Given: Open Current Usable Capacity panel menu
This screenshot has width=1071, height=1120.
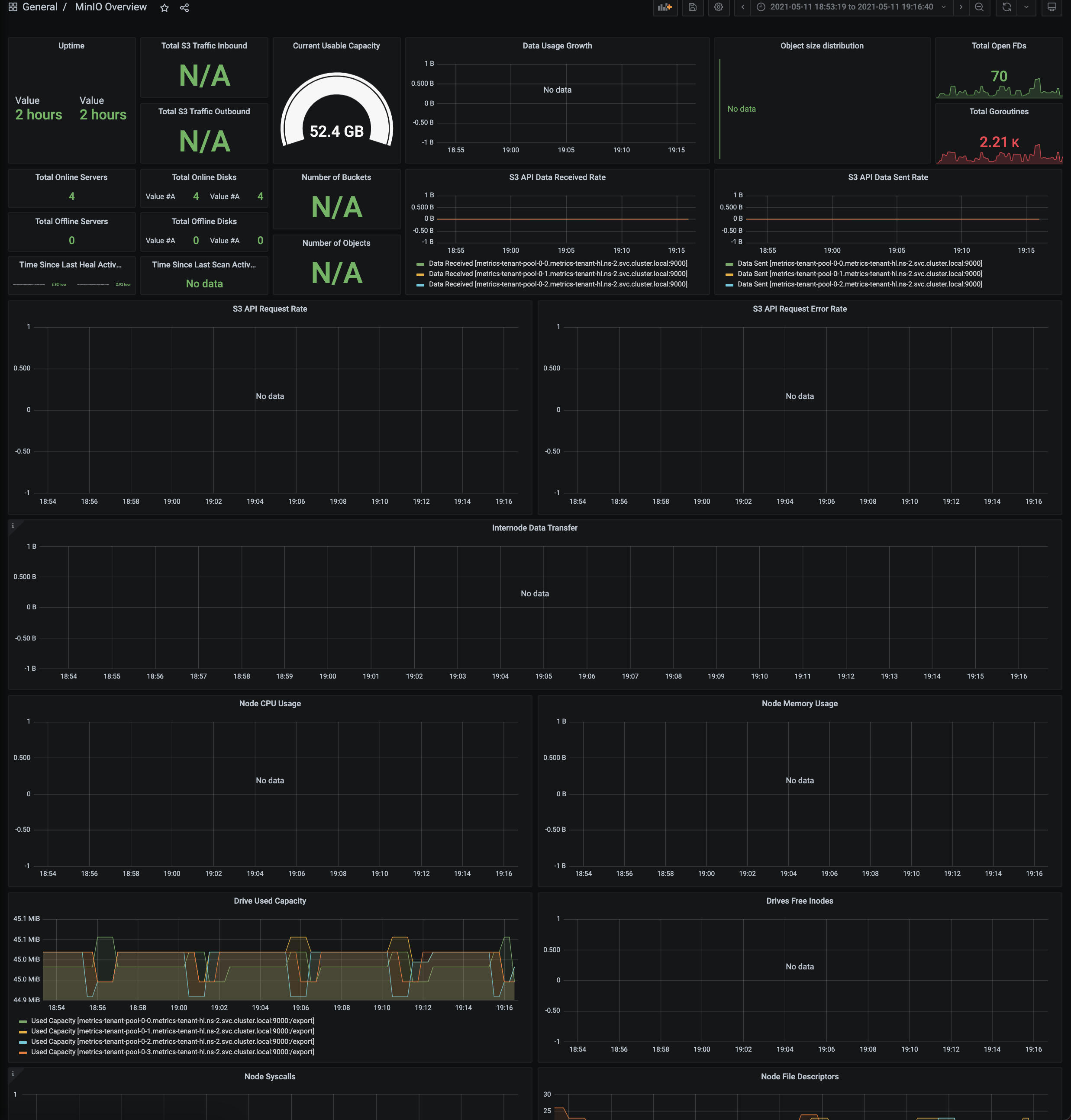Looking at the screenshot, I should tap(336, 46).
